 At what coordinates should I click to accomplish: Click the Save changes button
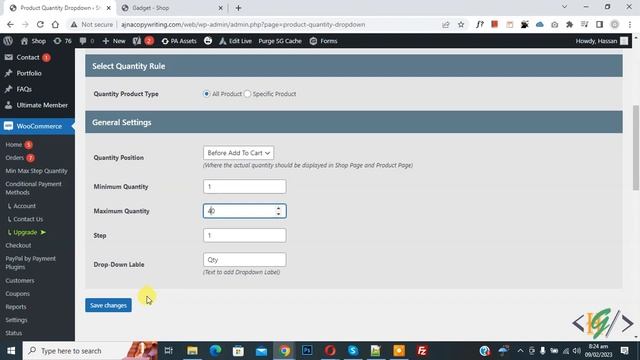[x=108, y=305]
